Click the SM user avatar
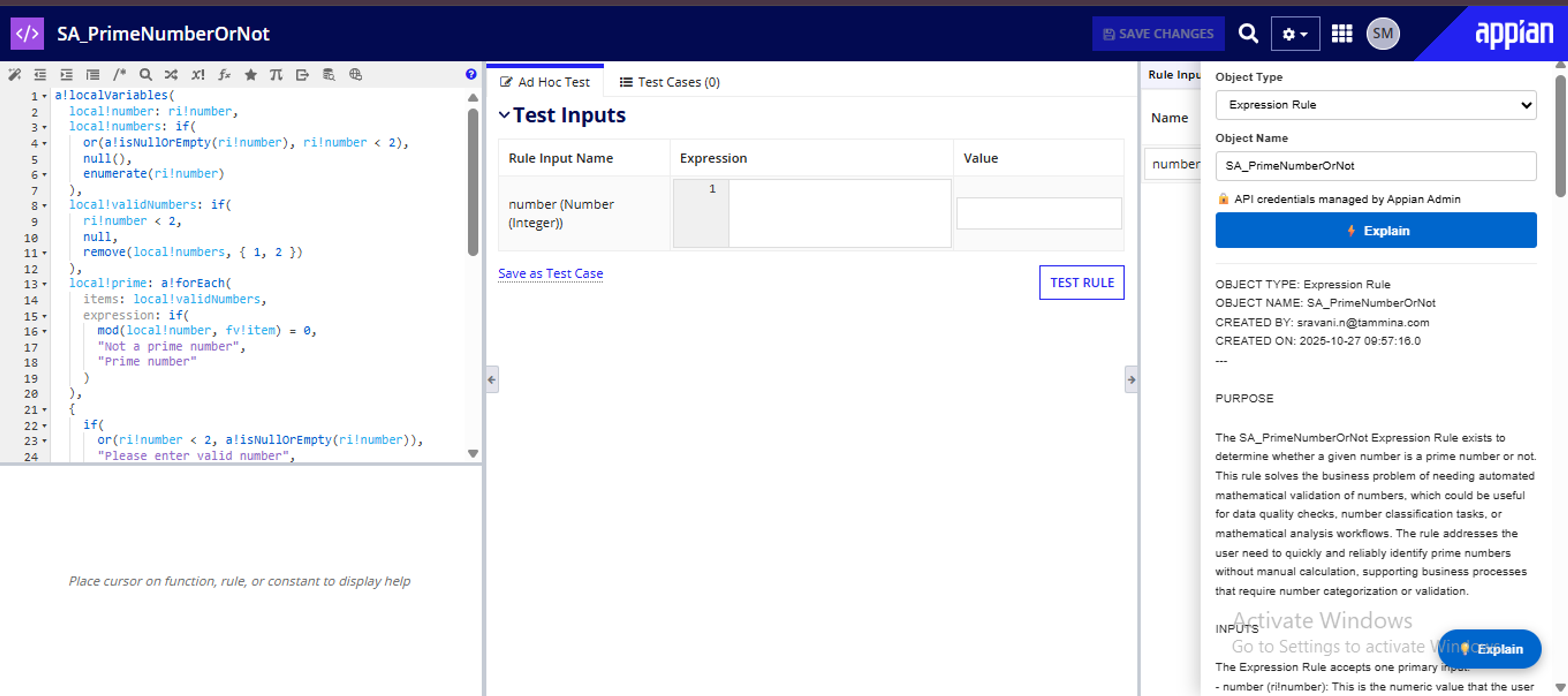The image size is (1568, 696). [1382, 33]
